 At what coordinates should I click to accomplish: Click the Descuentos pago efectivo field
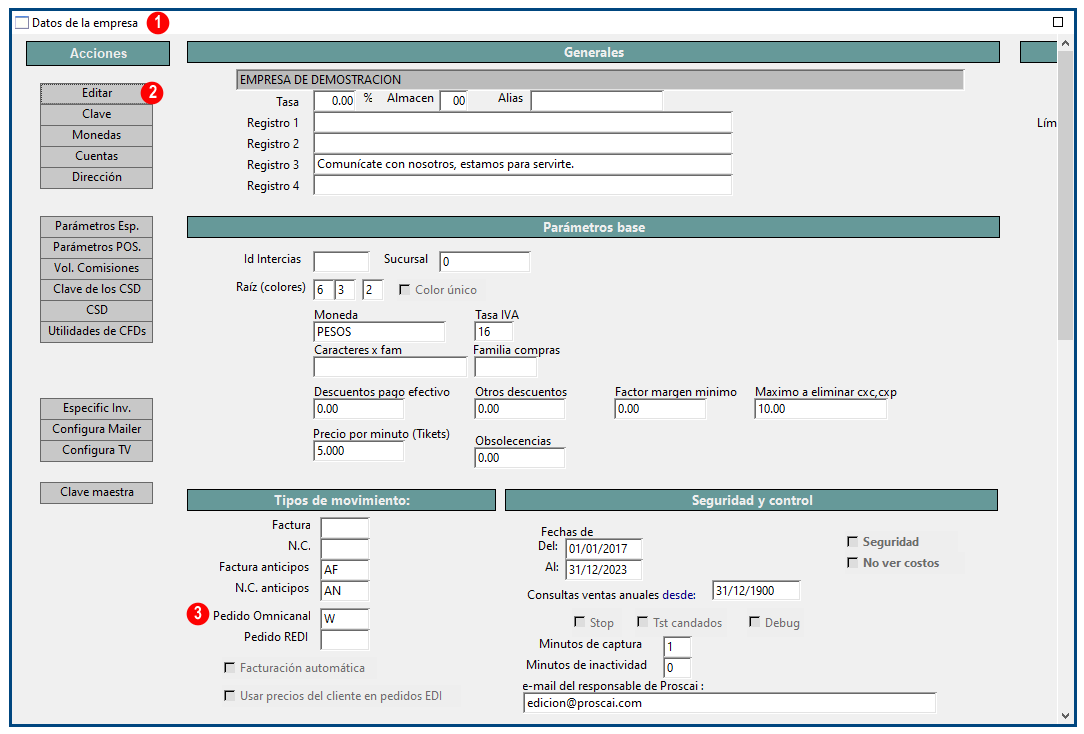[x=359, y=409]
